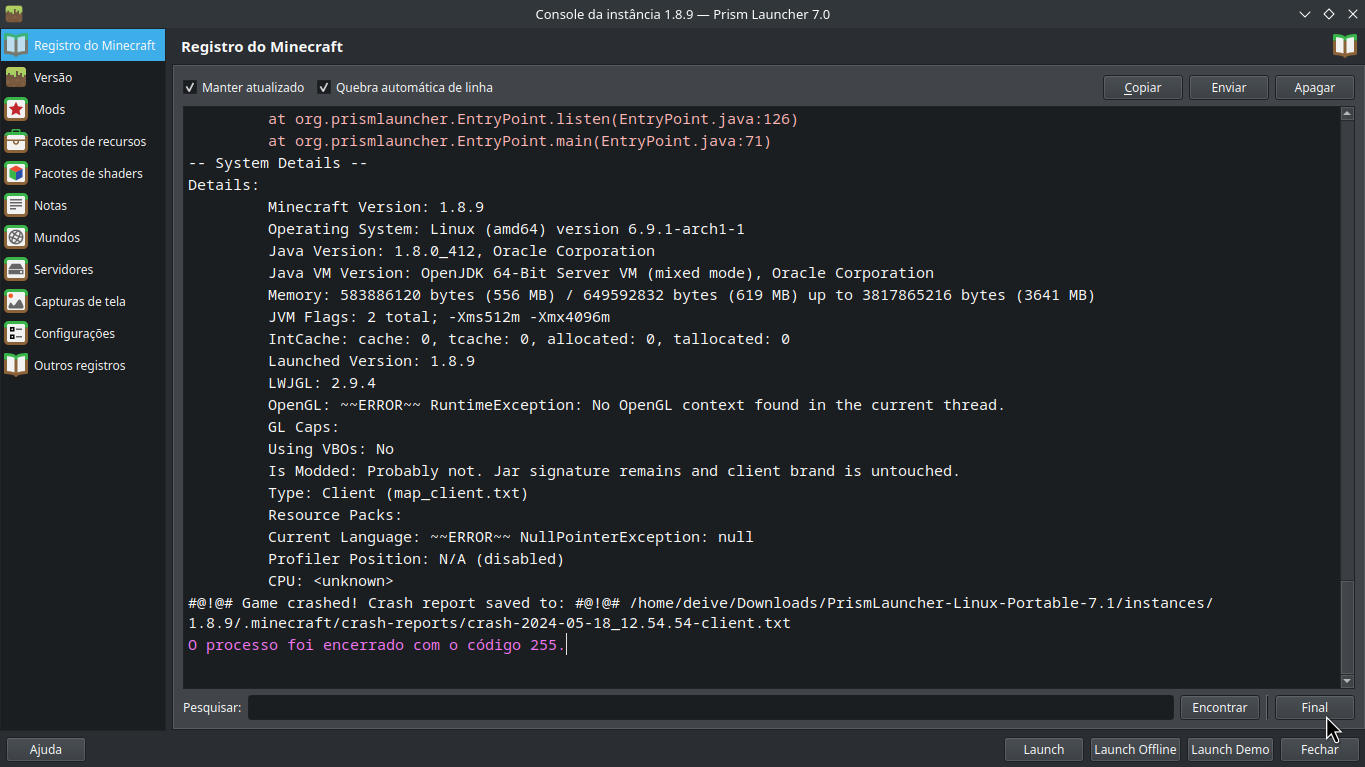Select the Pacotes de shaders cube icon

coord(16,173)
